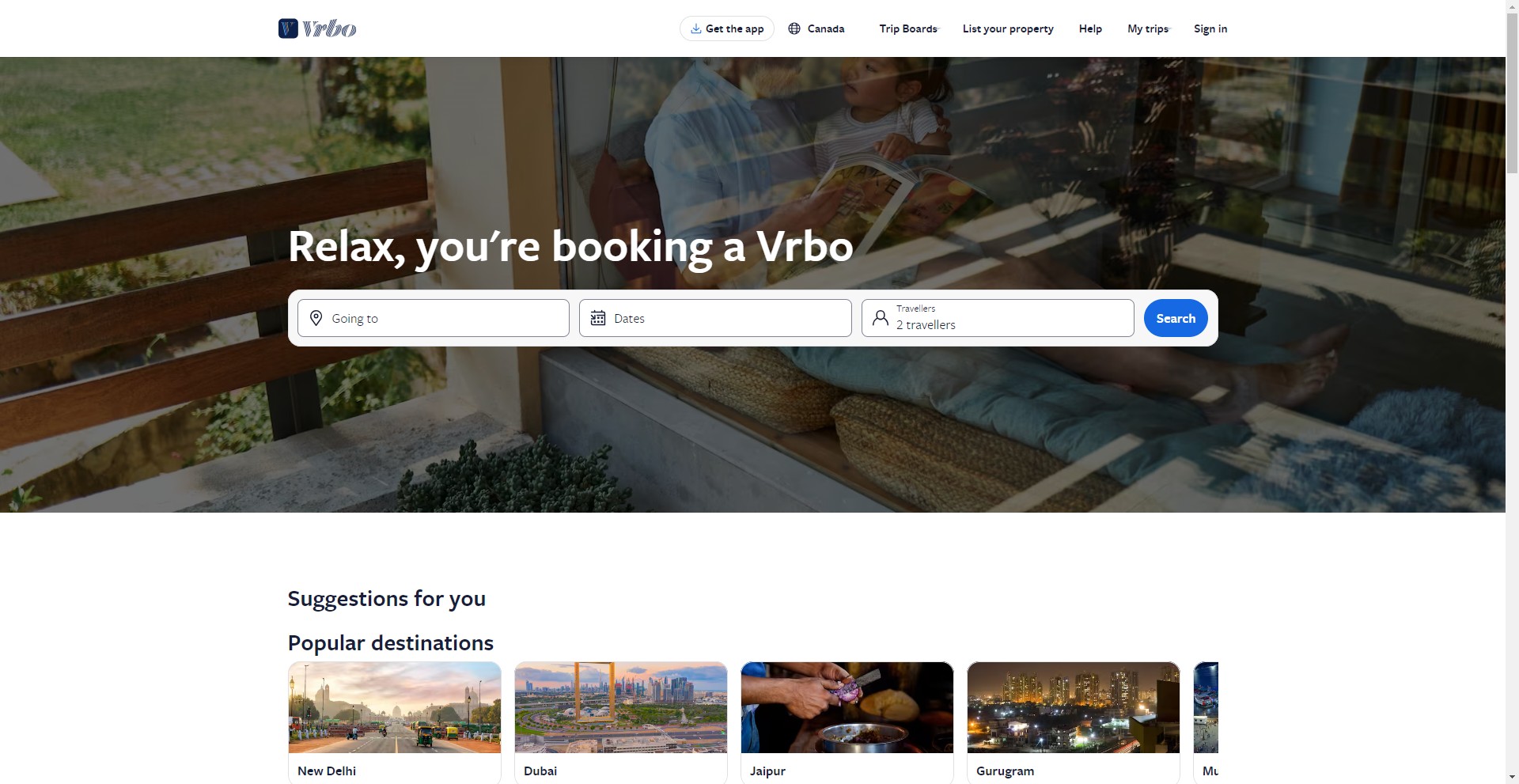Viewport: 1519px width, 784px height.
Task: Open Trip Boards in the header
Action: tap(908, 28)
